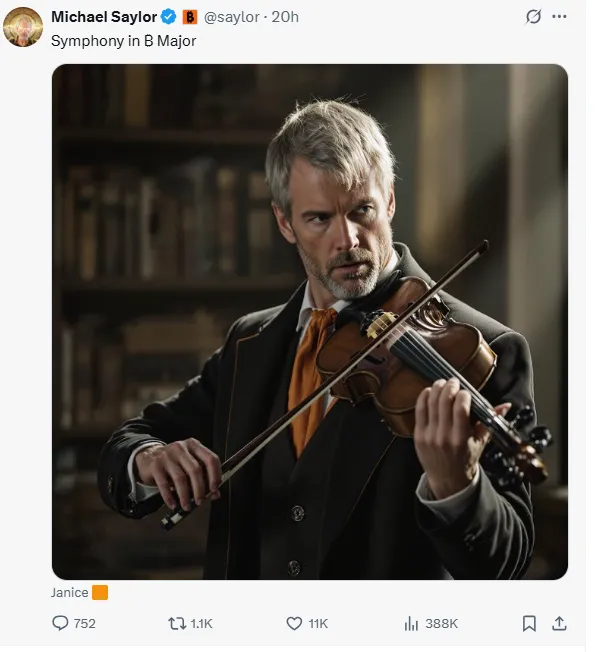Click the Michael Saylor display name
The height and width of the screenshot is (652, 601).
coord(104,17)
